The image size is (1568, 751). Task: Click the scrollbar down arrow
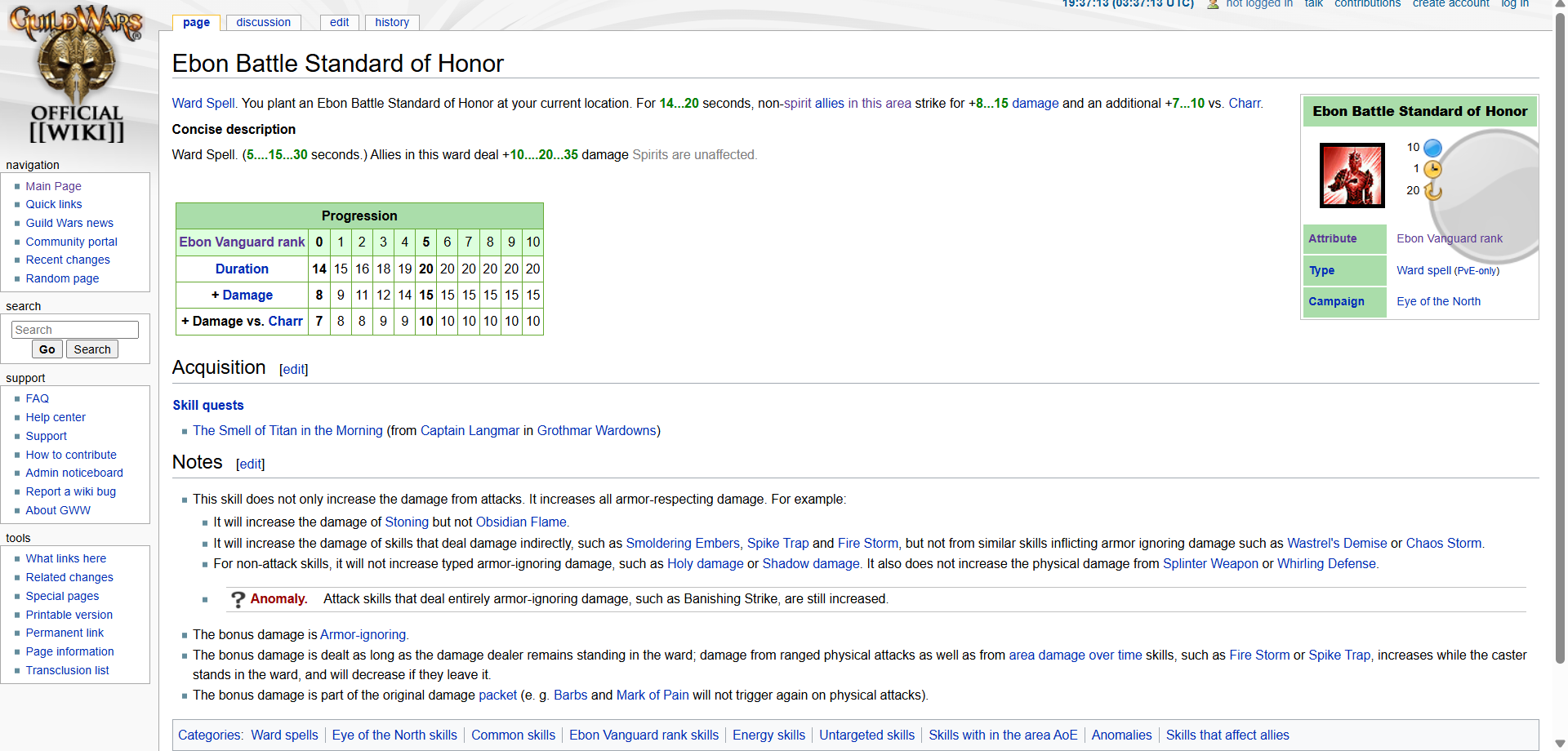pyautogui.click(x=1561, y=744)
